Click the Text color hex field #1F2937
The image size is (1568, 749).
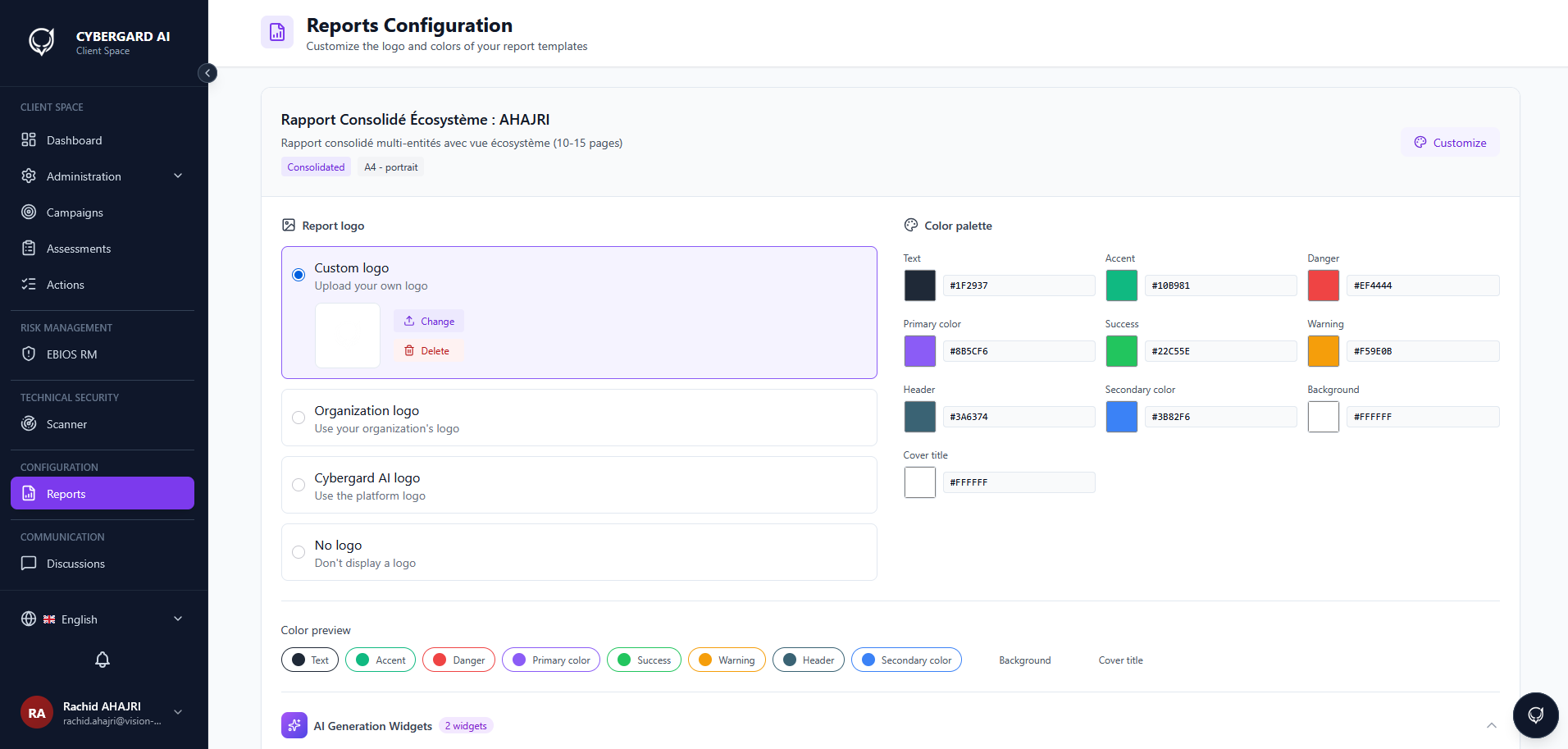1019,285
